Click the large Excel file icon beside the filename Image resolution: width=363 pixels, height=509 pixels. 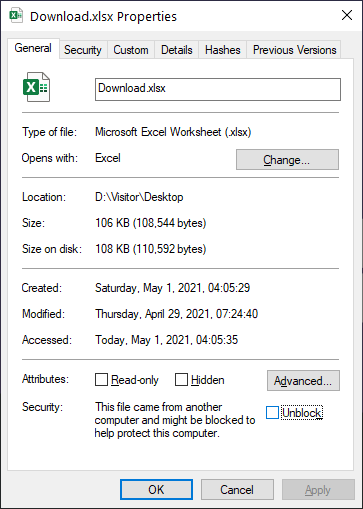[36, 87]
